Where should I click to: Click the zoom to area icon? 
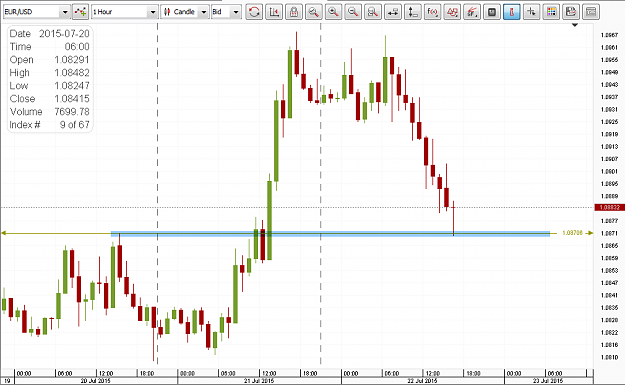click(x=373, y=12)
